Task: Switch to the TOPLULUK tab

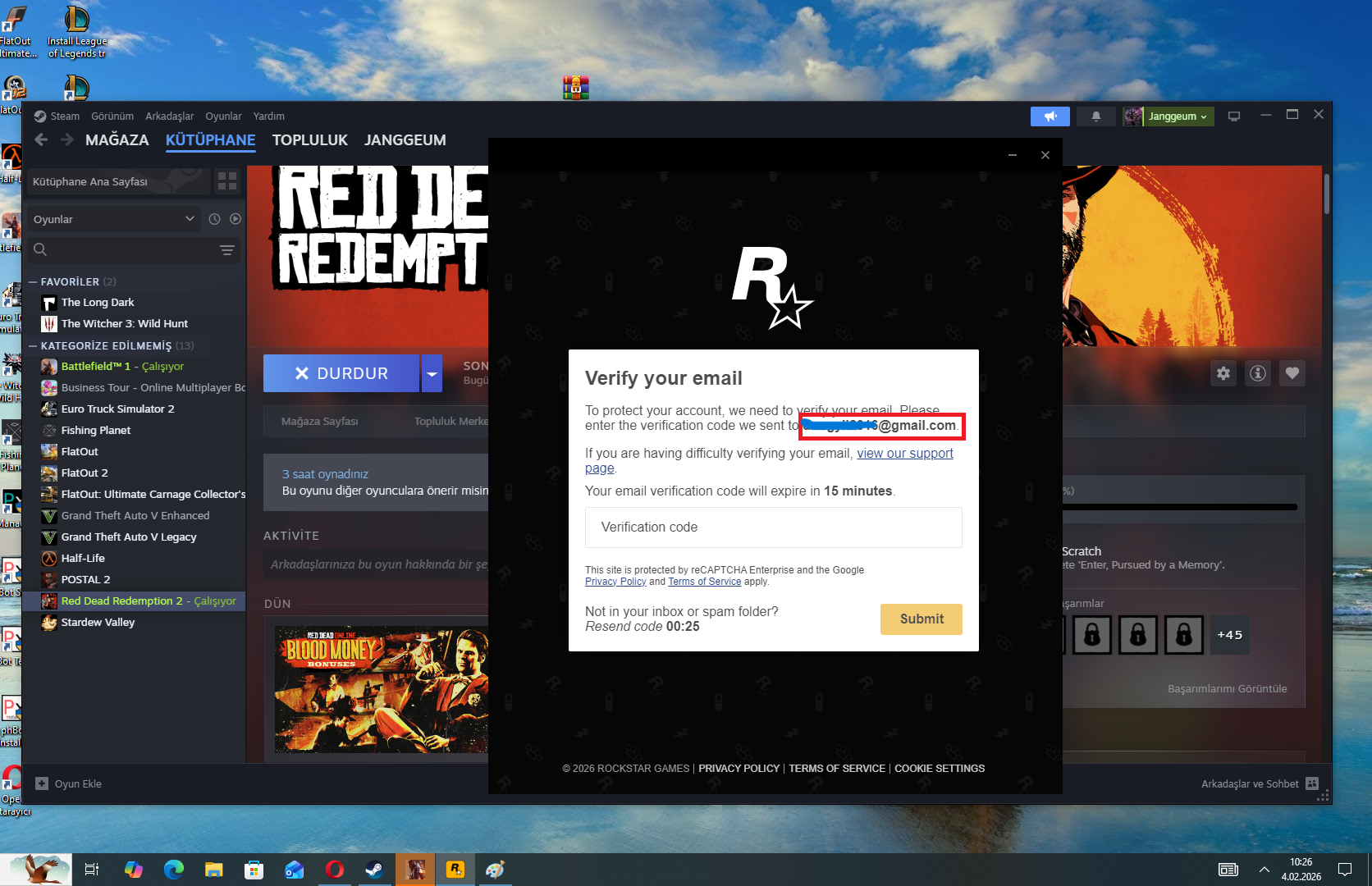Action: (x=310, y=140)
